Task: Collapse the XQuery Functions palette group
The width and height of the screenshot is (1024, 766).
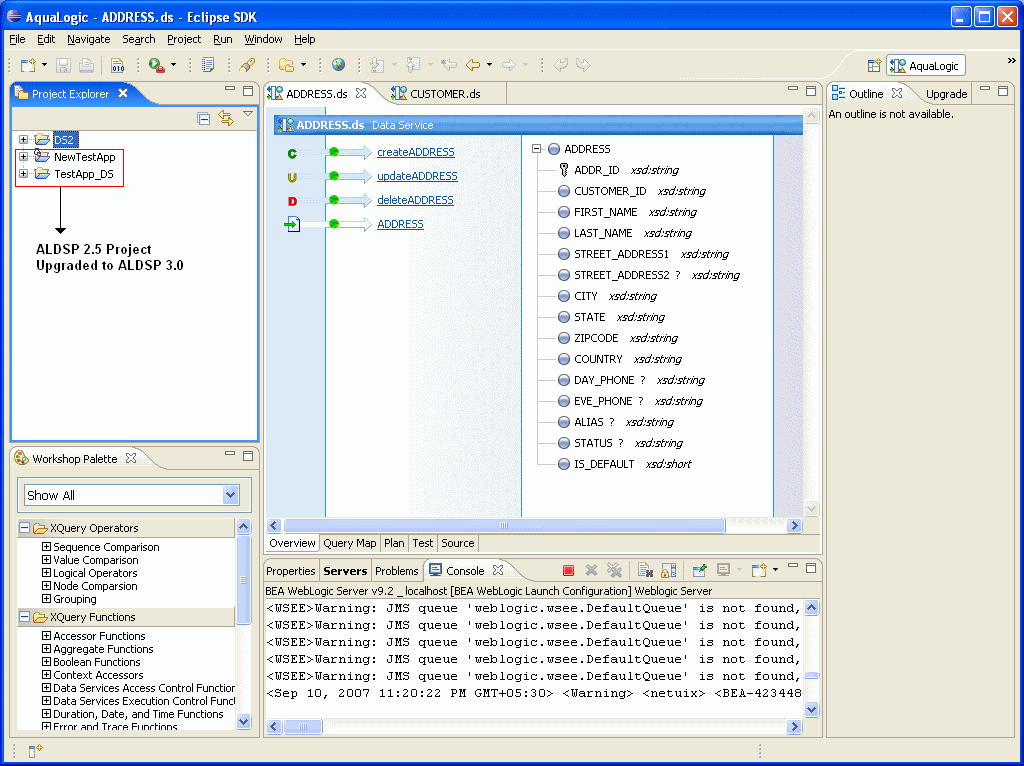Action: click(x=24, y=616)
